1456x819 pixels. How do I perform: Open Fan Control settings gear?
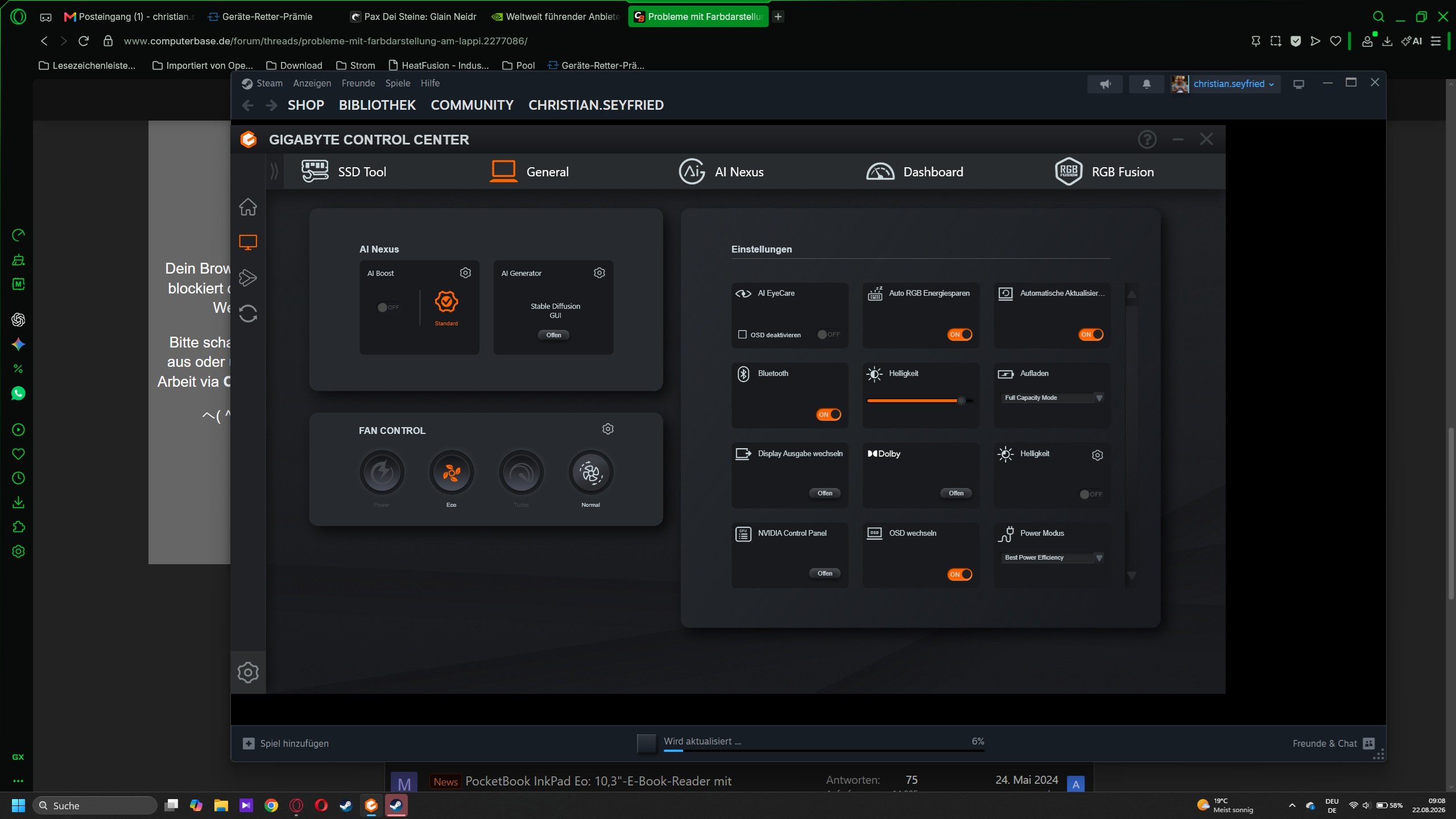[x=608, y=429]
